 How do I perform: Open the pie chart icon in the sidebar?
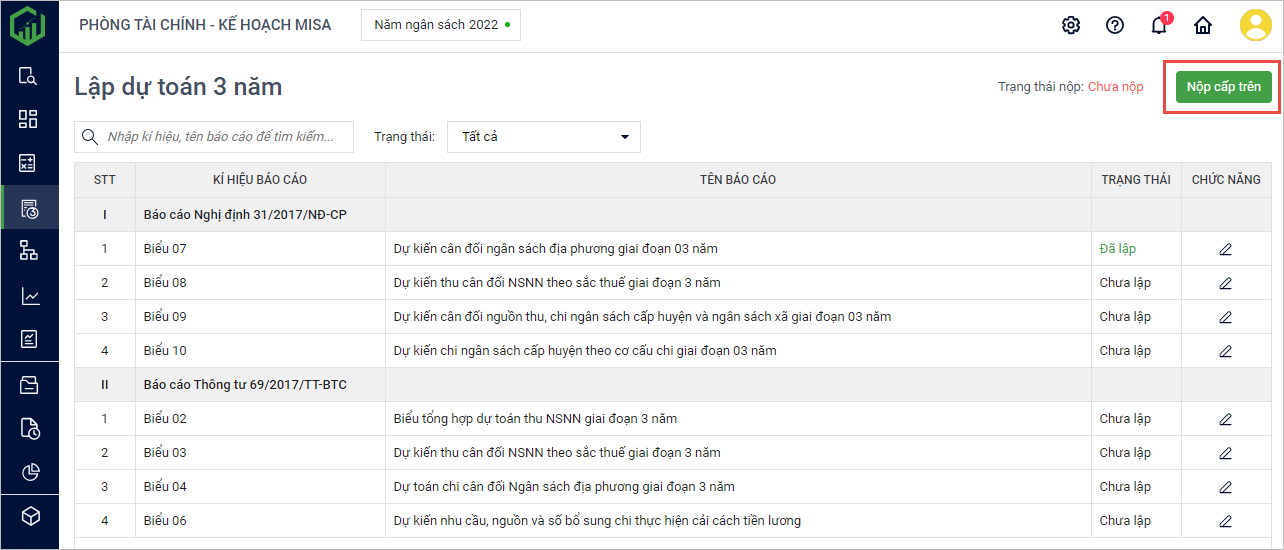pos(29,472)
